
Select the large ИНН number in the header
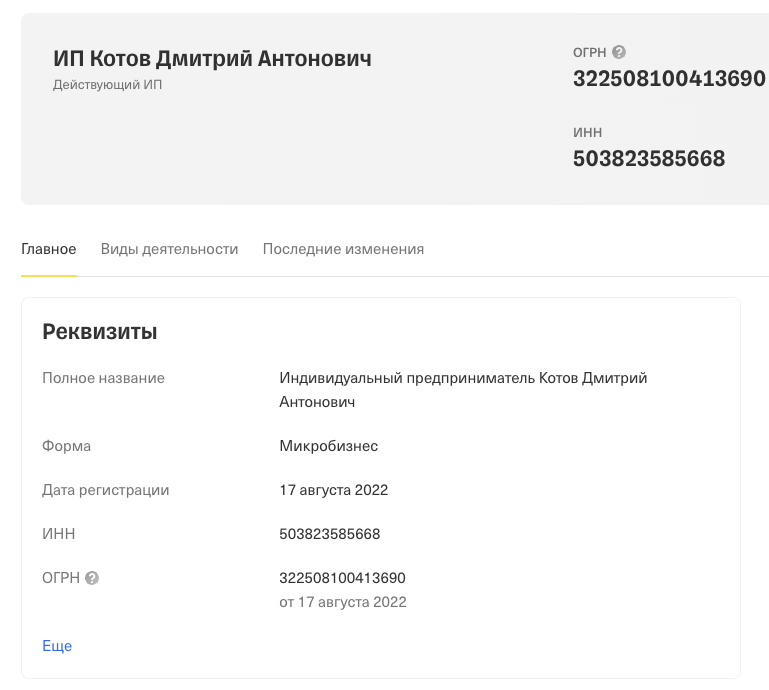(649, 158)
